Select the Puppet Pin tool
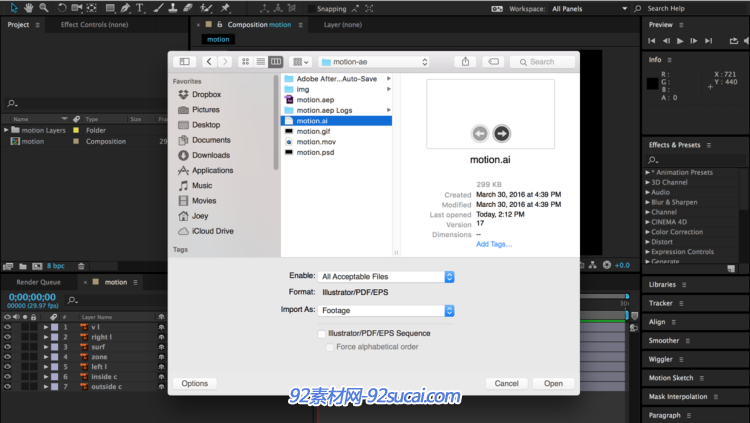Viewport: 750px width, 423px height. click(x=225, y=8)
